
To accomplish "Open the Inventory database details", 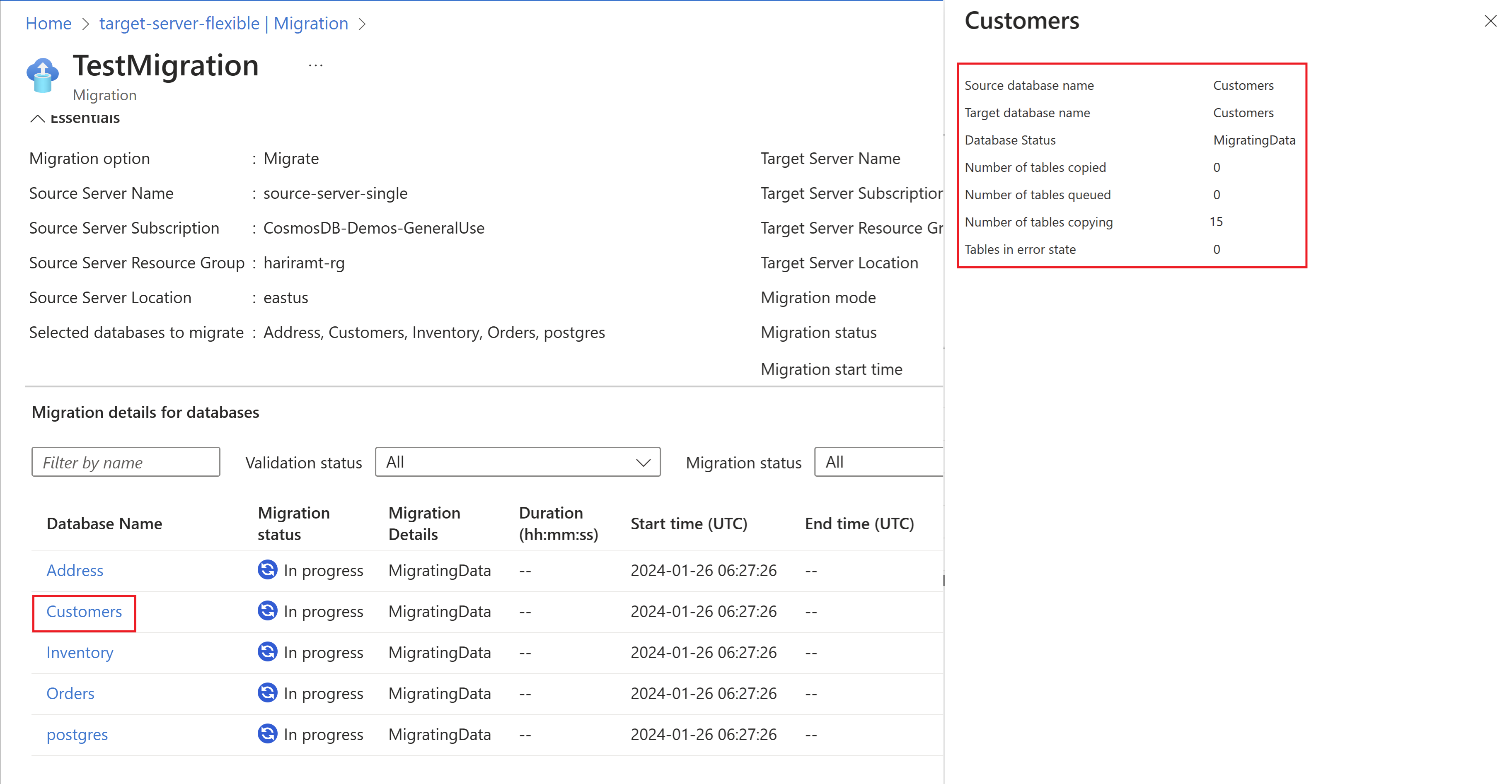I will tap(80, 653).
